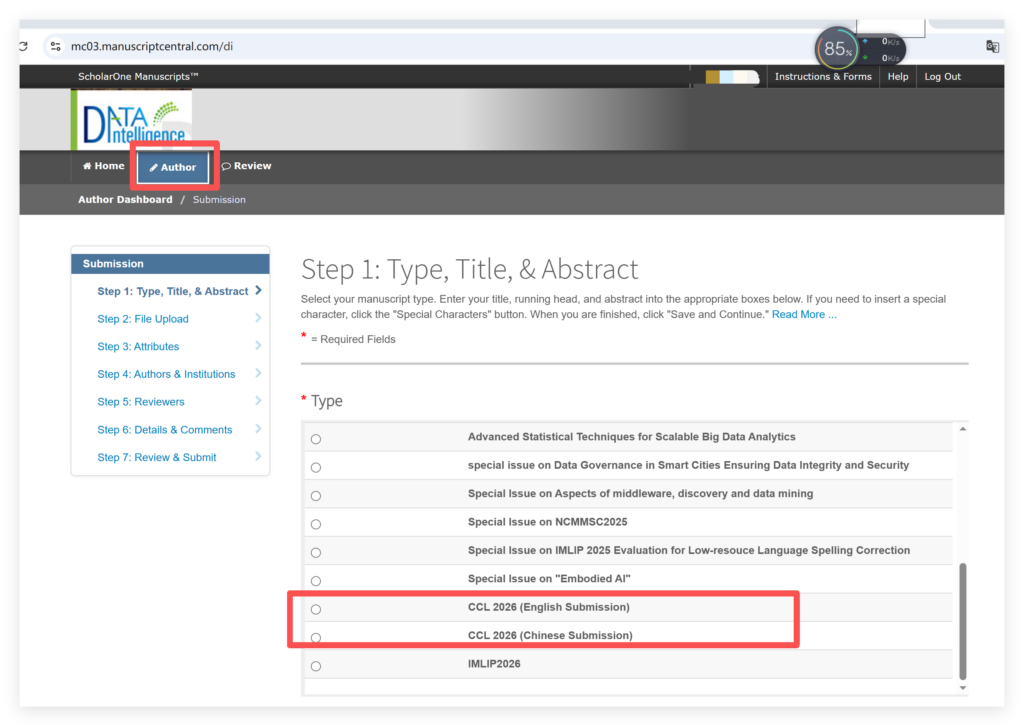Click "Special Issue on NCMMSC2025" label text
Image resolution: width=1024 pixels, height=725 pixels.
coord(547,522)
